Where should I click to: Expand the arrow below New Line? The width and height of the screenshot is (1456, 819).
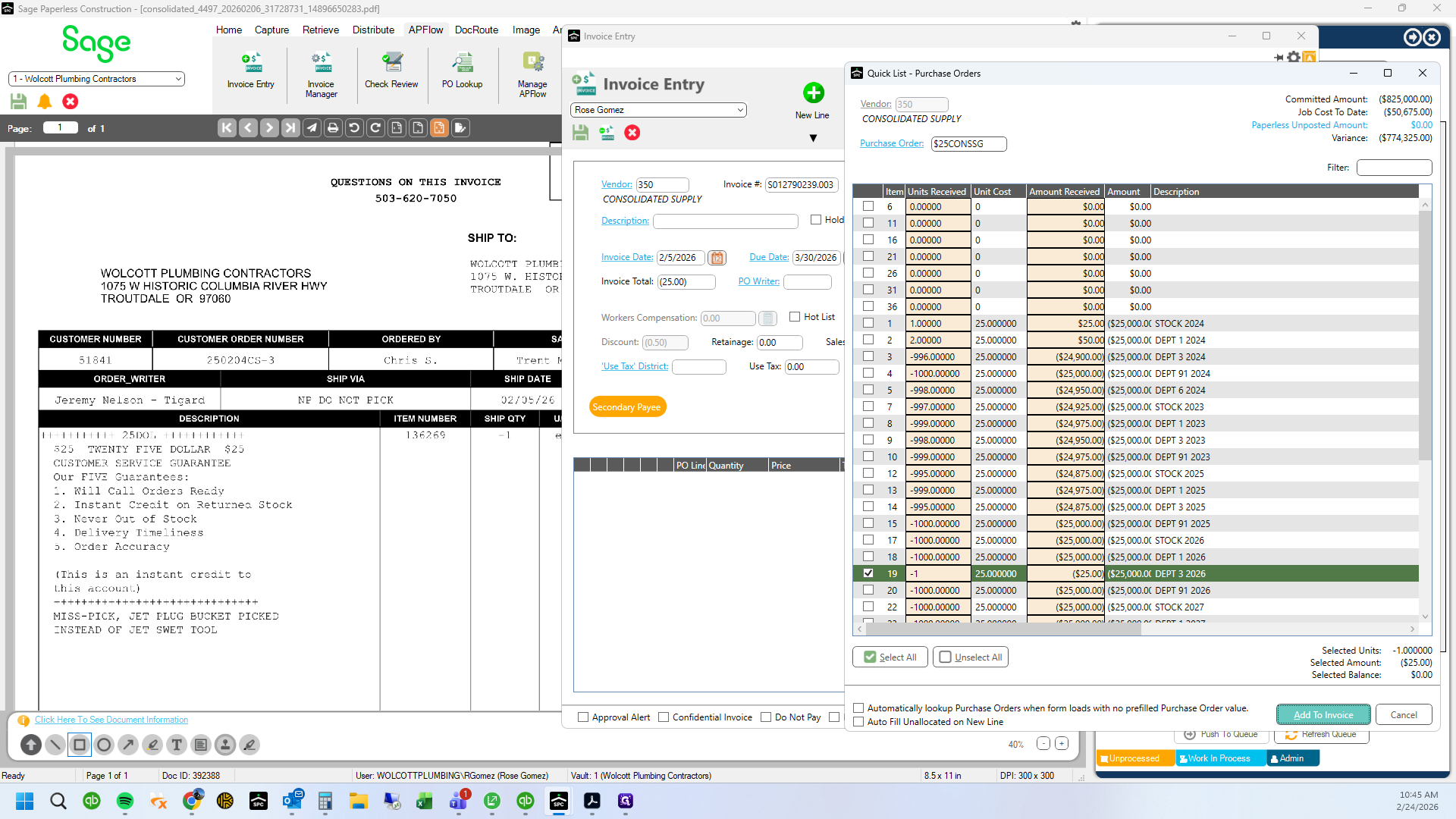click(813, 138)
